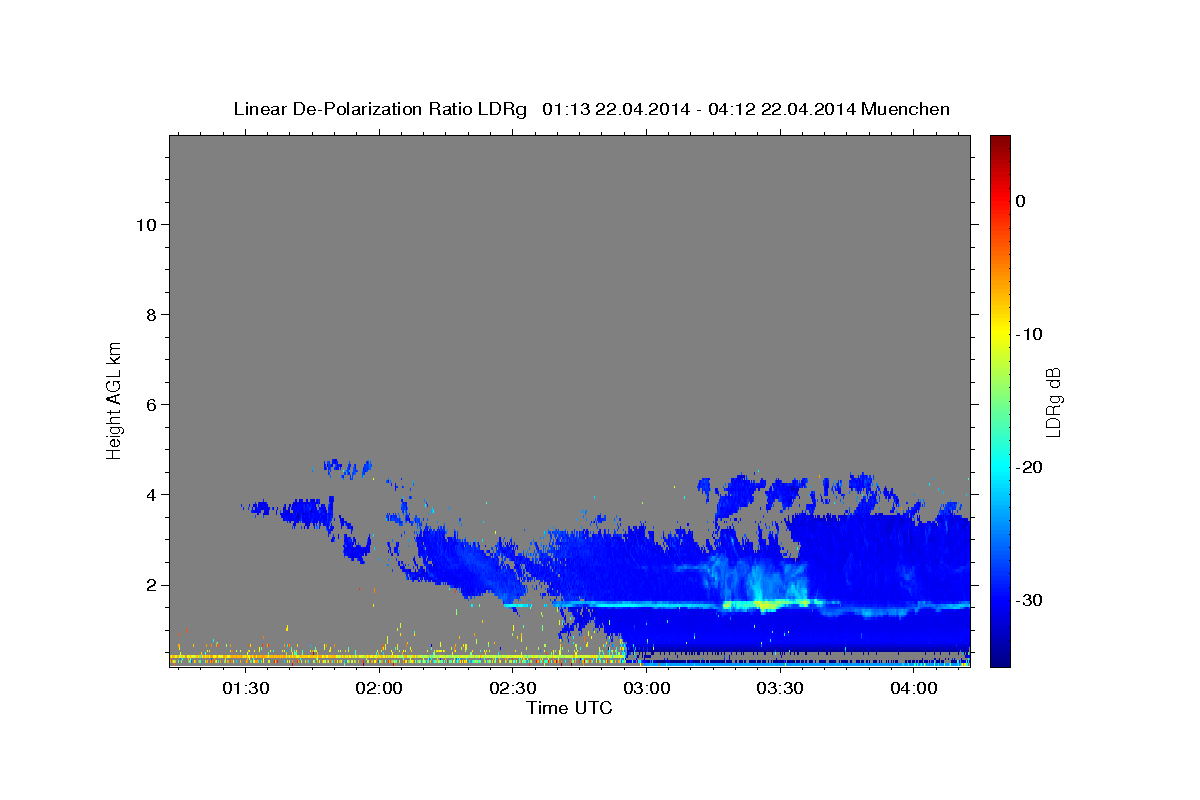Click the colorbar value -30

(x=1028, y=600)
